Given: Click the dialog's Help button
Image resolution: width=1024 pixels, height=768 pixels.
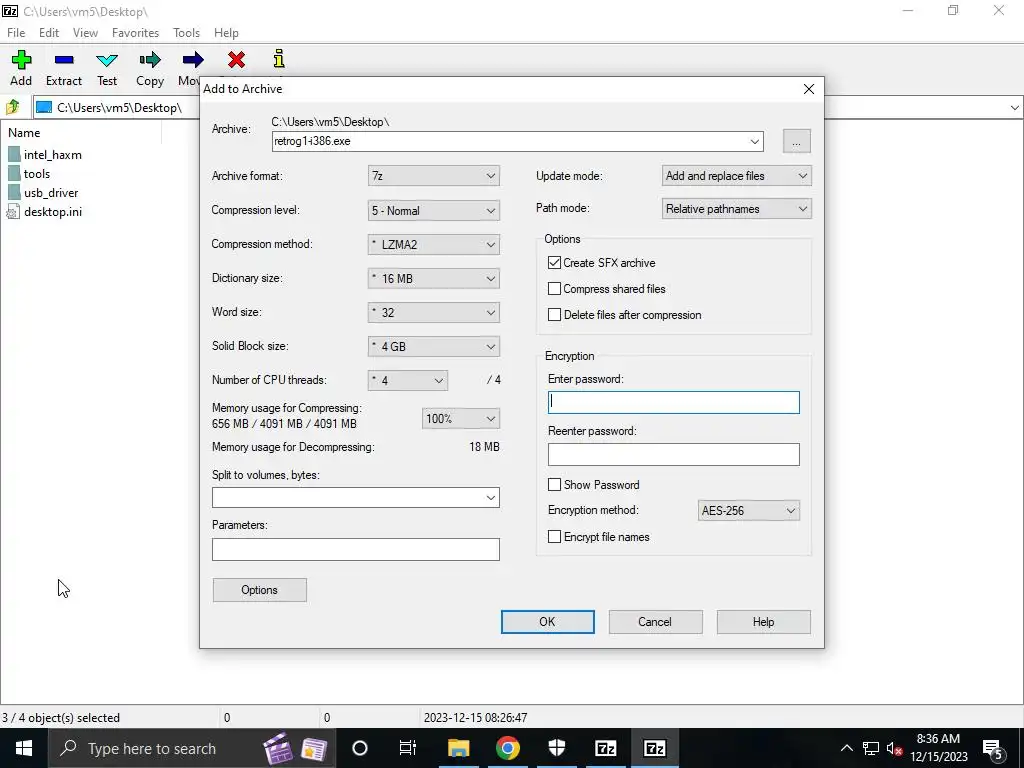Looking at the screenshot, I should (763, 622).
